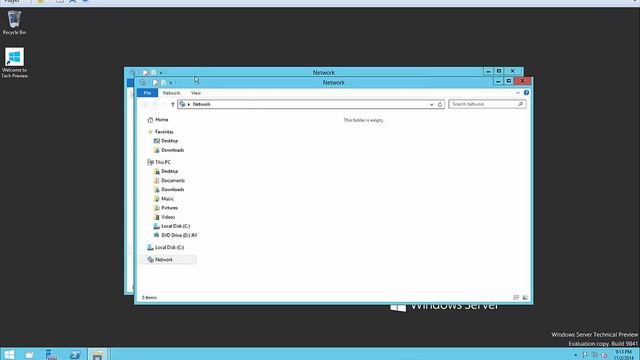Minimize the front Network window

pos(498,81)
